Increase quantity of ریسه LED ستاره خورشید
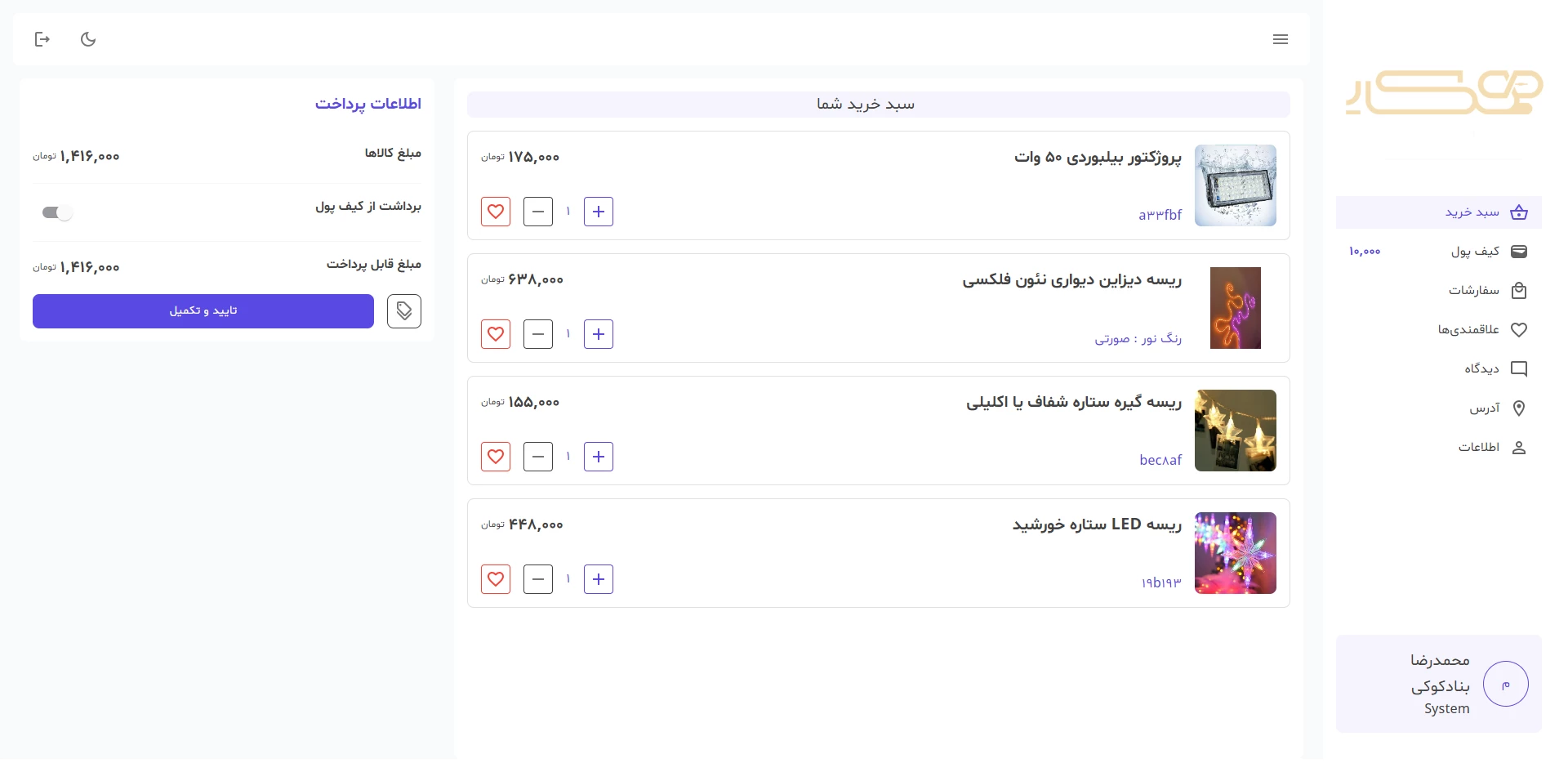The width and height of the screenshot is (1568, 772). point(599,579)
